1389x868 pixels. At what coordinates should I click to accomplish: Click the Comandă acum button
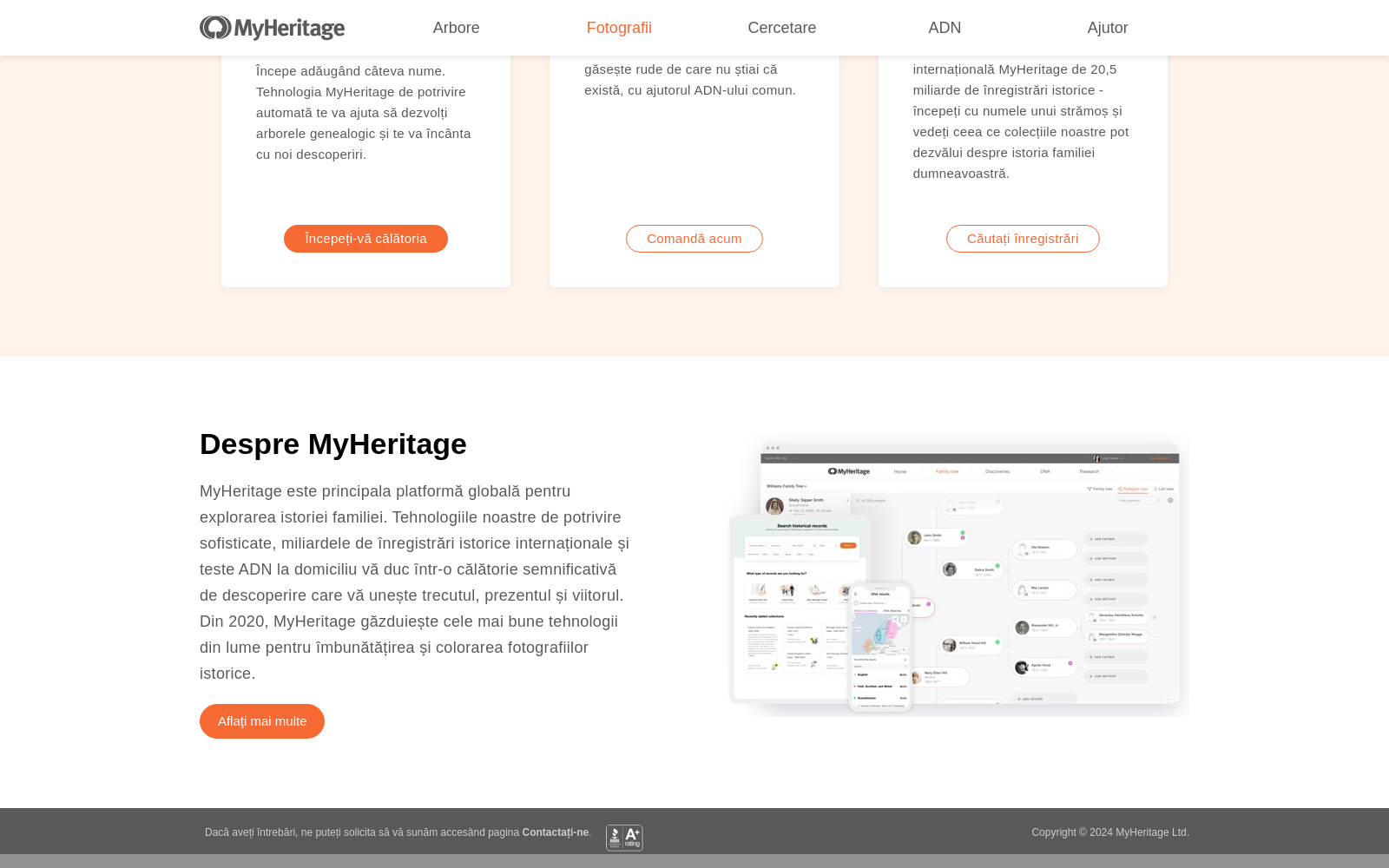[694, 239]
